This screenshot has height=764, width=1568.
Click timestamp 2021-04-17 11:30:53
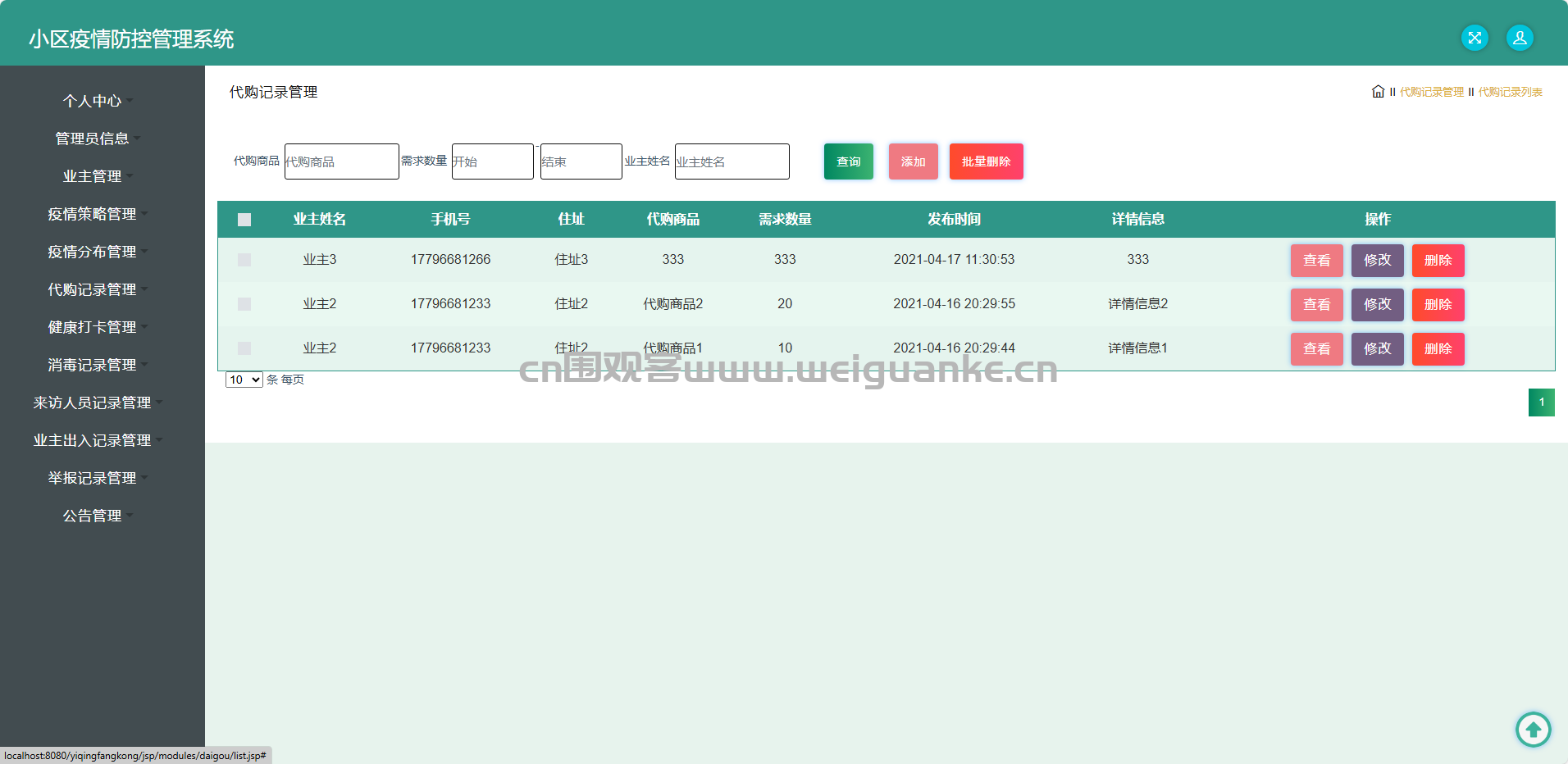pyautogui.click(x=954, y=259)
